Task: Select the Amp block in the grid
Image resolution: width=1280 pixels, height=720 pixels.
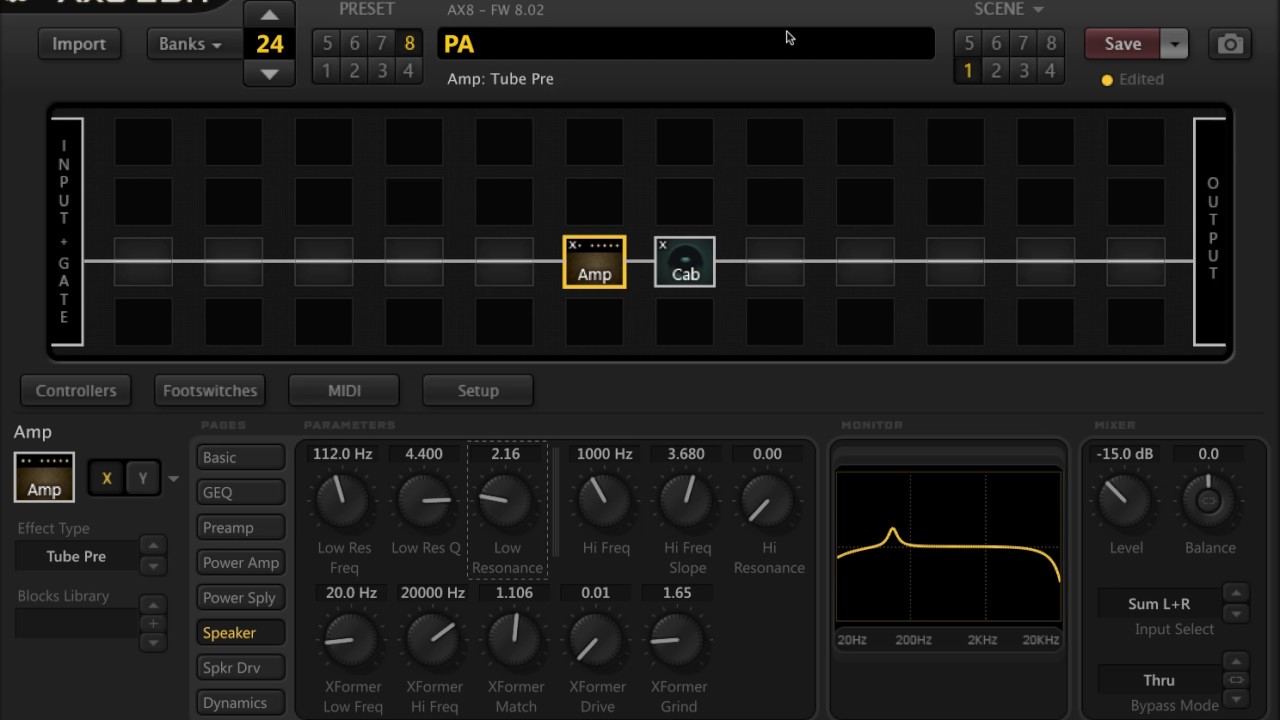Action: [594, 262]
